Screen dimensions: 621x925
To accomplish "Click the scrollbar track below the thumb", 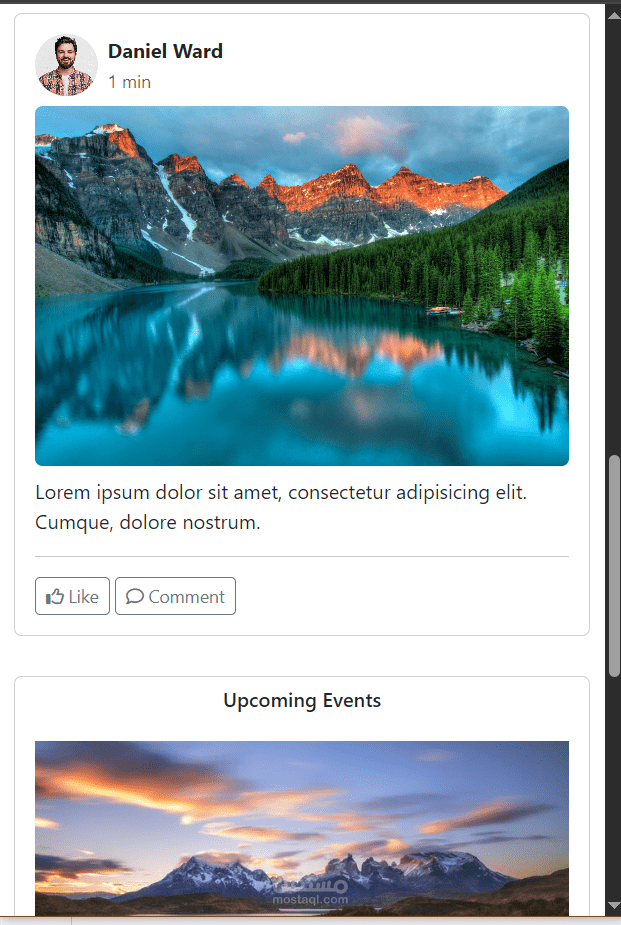I will coord(614,788).
